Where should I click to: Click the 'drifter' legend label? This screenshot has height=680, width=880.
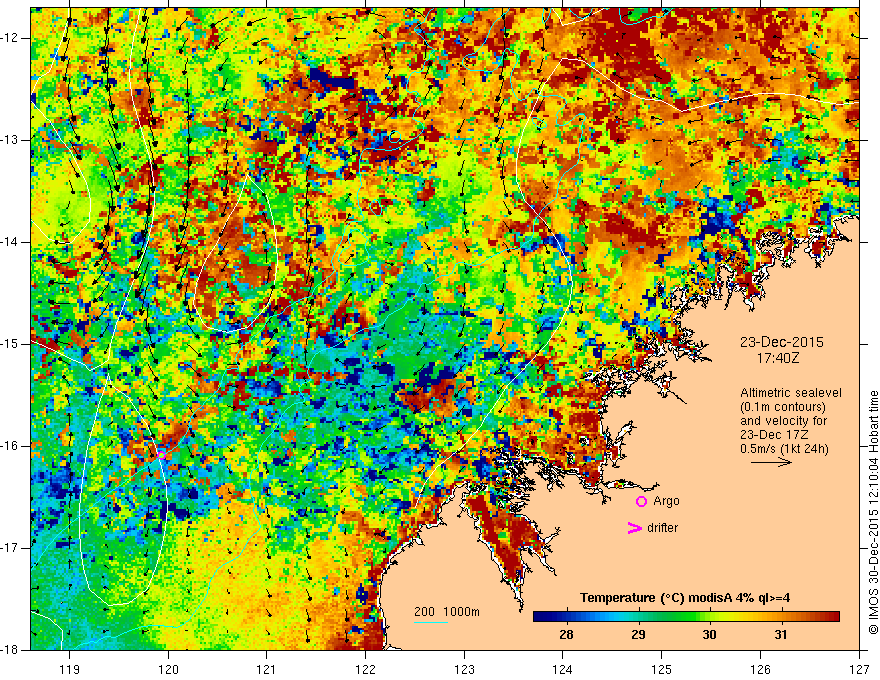coord(662,528)
